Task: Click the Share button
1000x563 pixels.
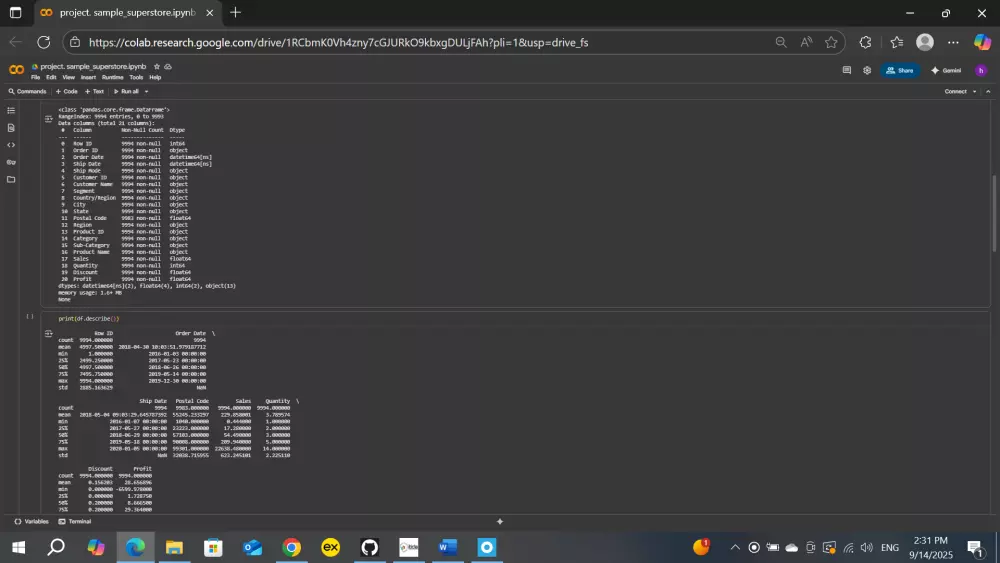Action: pyautogui.click(x=900, y=70)
